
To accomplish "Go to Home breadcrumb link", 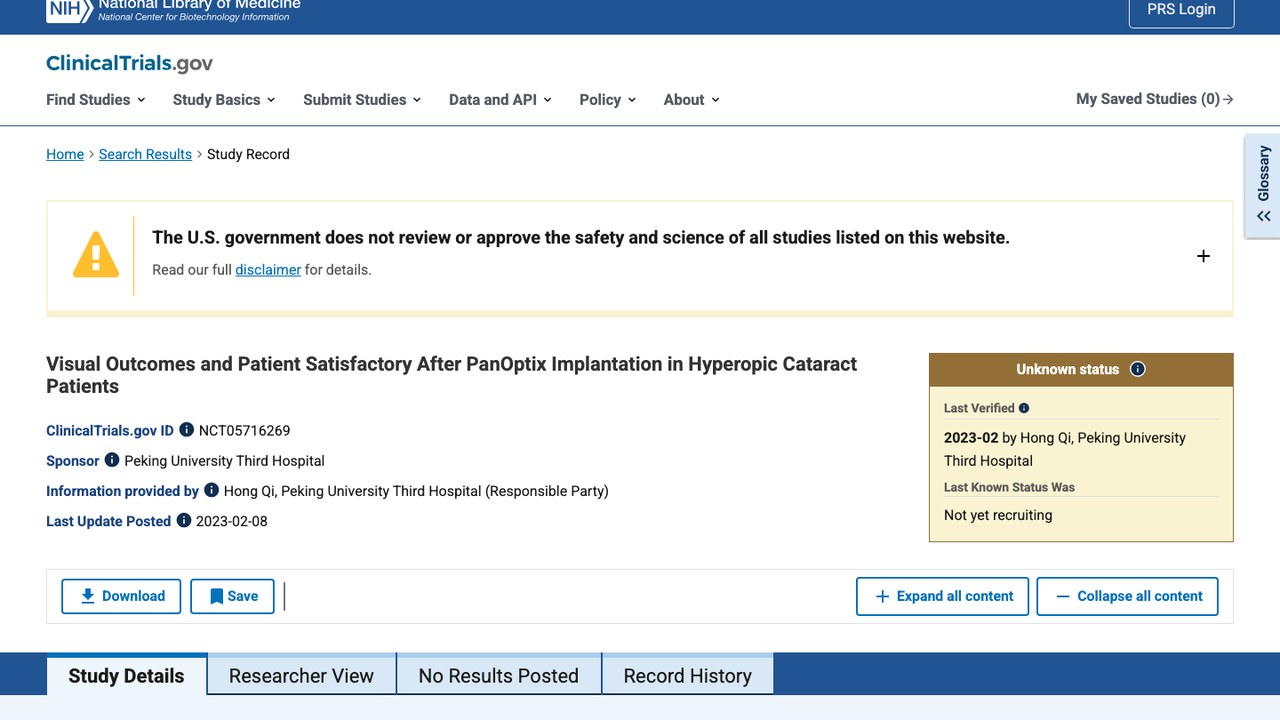I will click(x=65, y=154).
